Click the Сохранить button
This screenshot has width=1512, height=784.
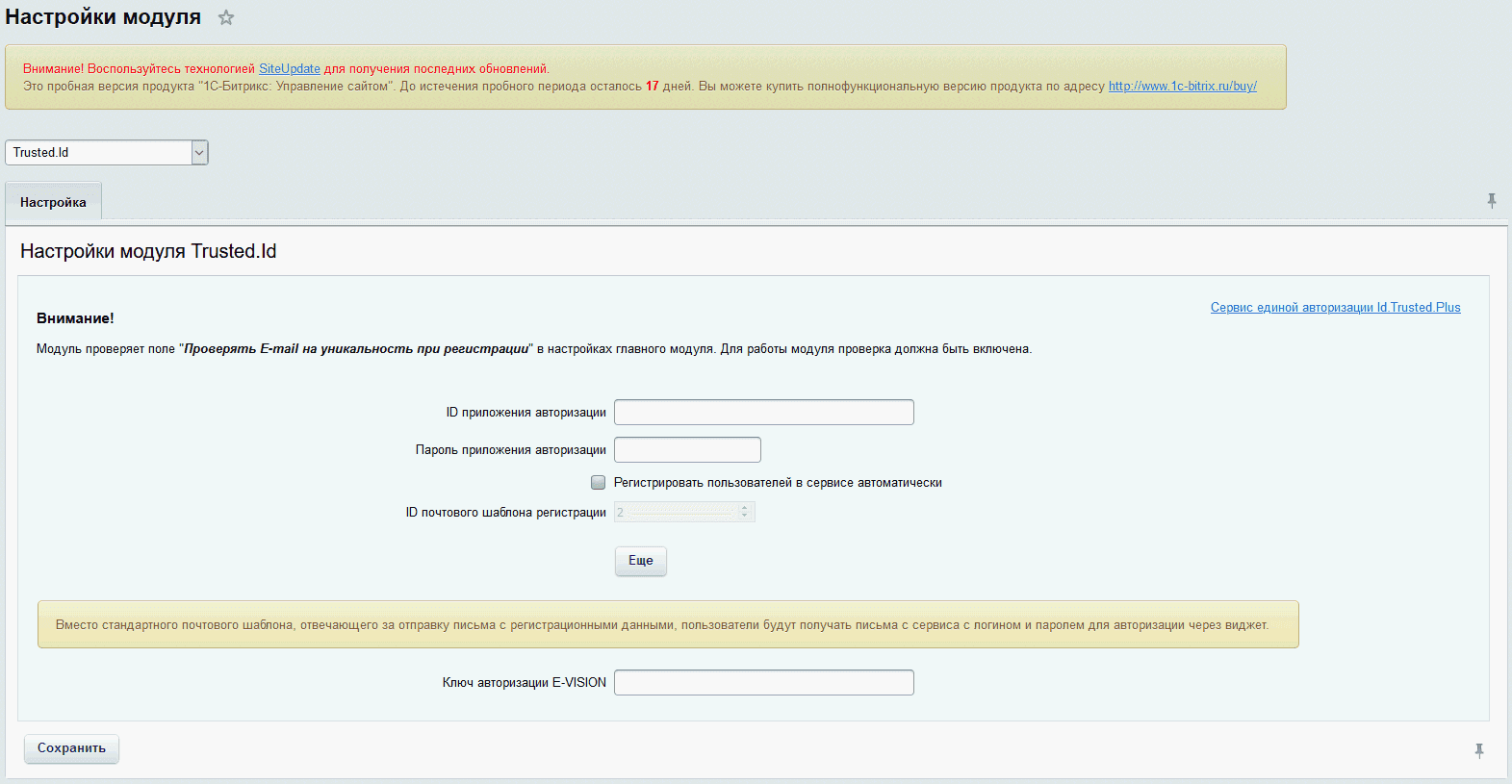point(71,748)
